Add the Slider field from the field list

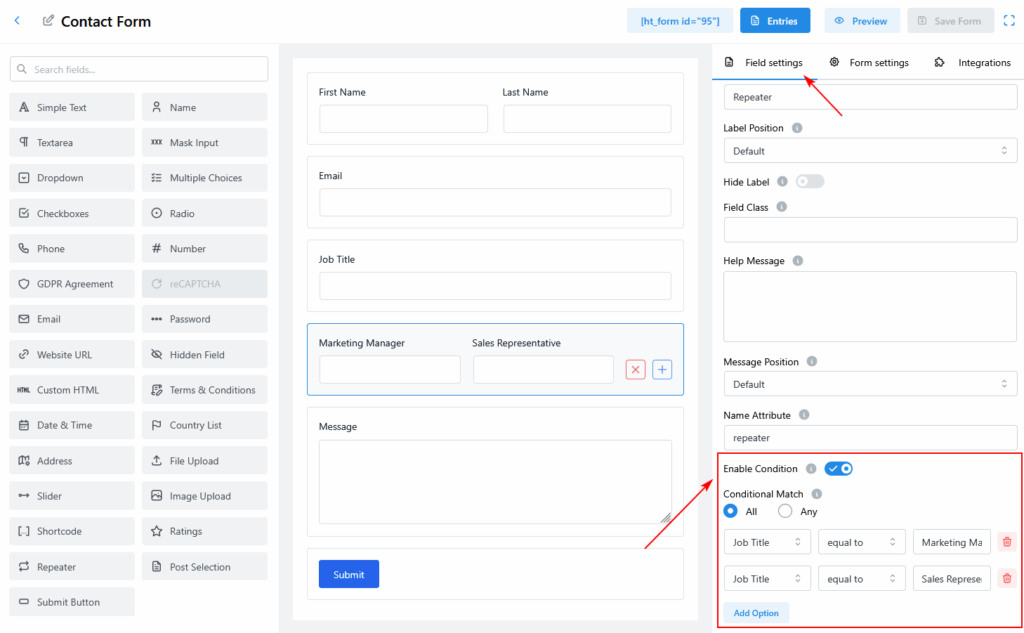pyautogui.click(x=72, y=496)
